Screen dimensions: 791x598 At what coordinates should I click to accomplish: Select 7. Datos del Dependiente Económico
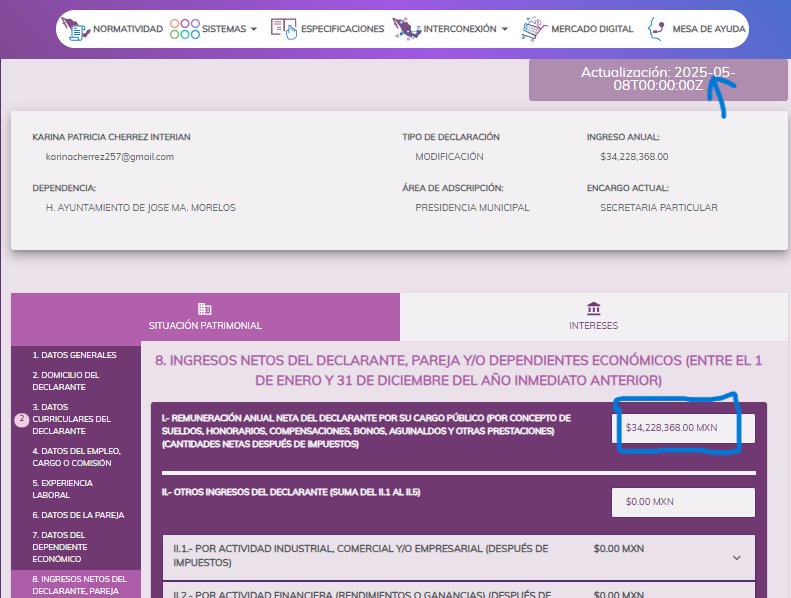(x=66, y=547)
